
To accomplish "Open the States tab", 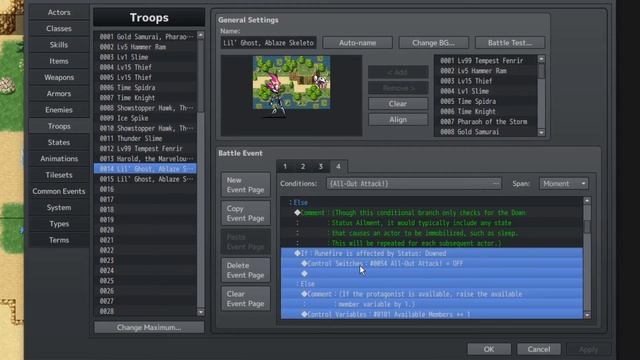I will pos(59,142).
